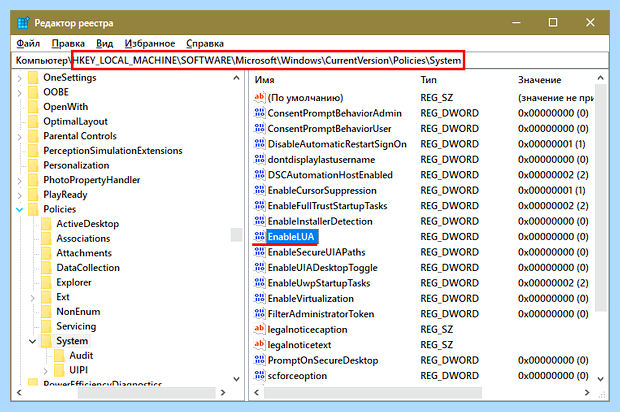Click the string icon of legalnoticetext
The image size is (620, 412).
click(259, 344)
